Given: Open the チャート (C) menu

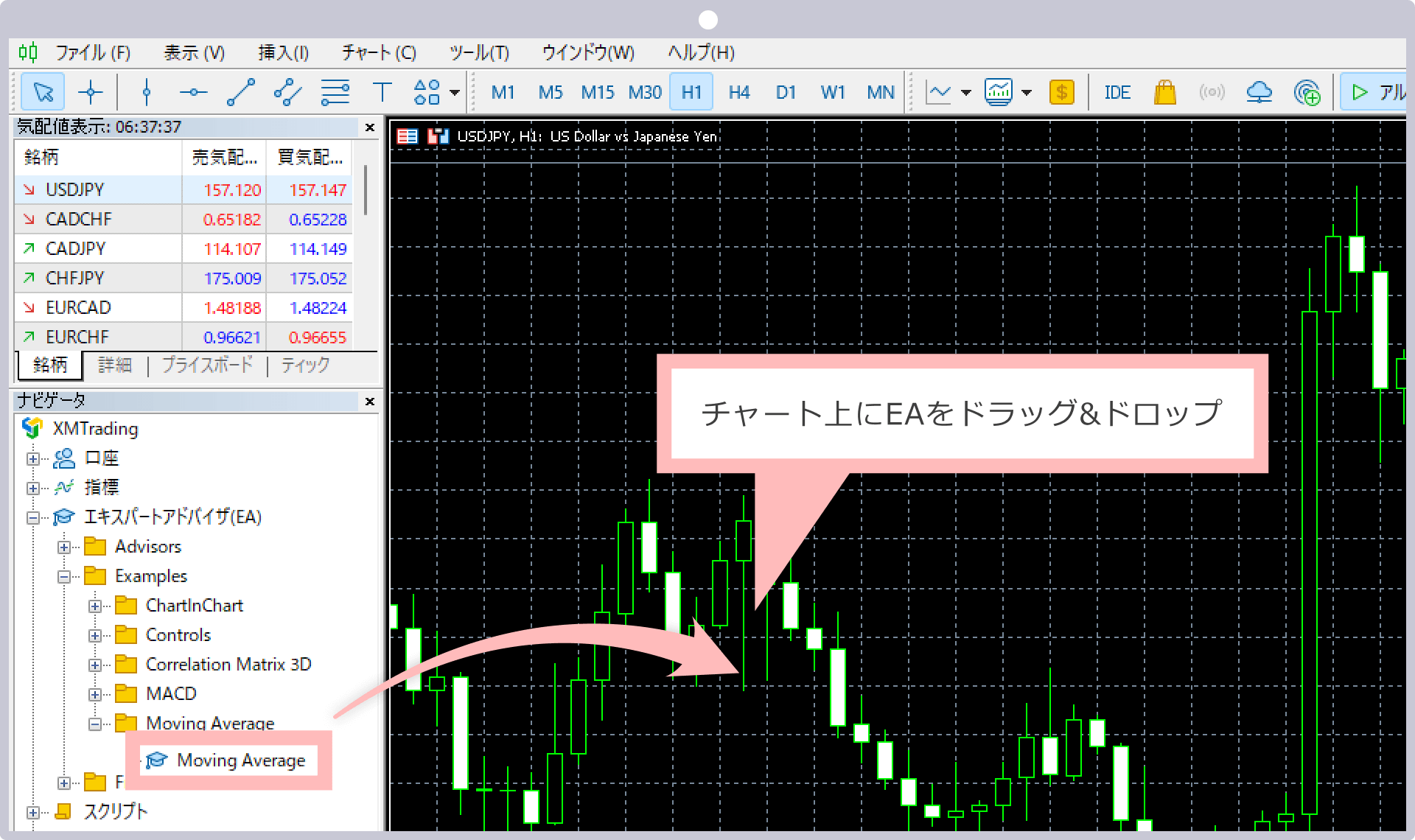Looking at the screenshot, I should (379, 53).
